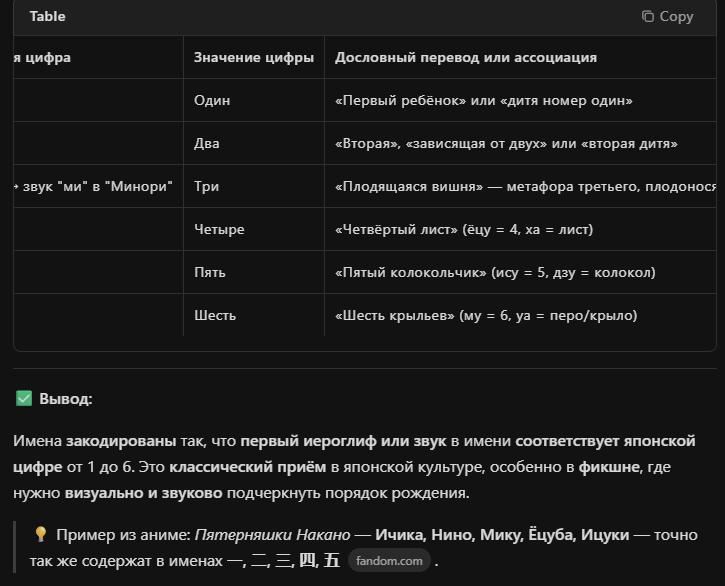Click the Шесть cell in the table

(215, 315)
